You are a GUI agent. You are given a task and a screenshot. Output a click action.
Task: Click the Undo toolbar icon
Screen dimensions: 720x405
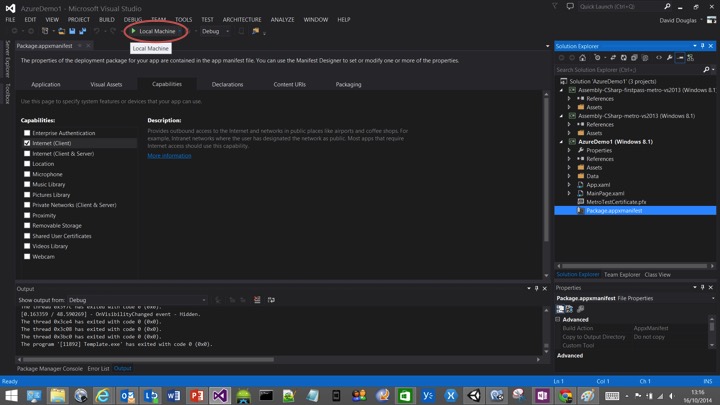[x=96, y=31]
